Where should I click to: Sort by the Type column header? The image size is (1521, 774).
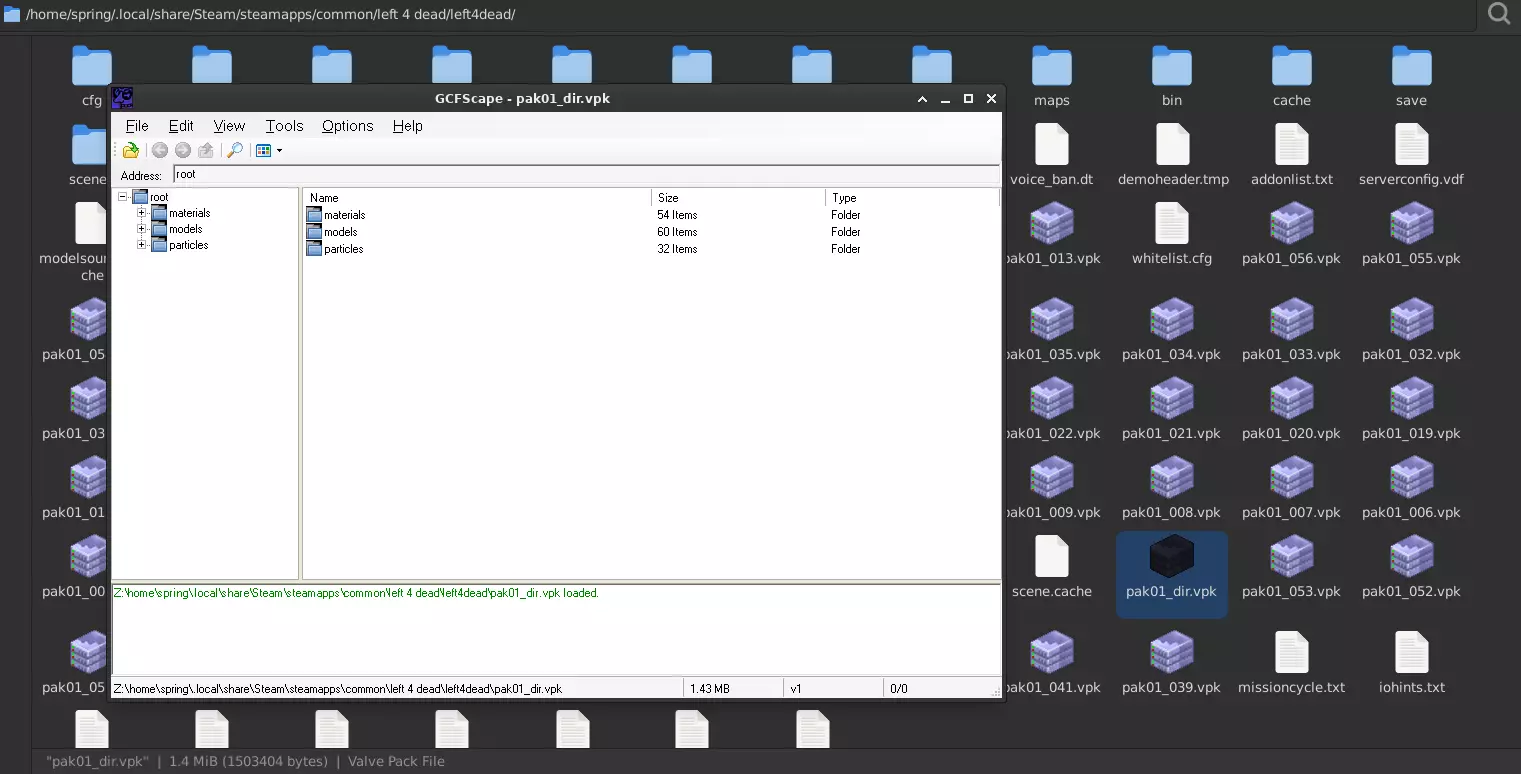[912, 198]
